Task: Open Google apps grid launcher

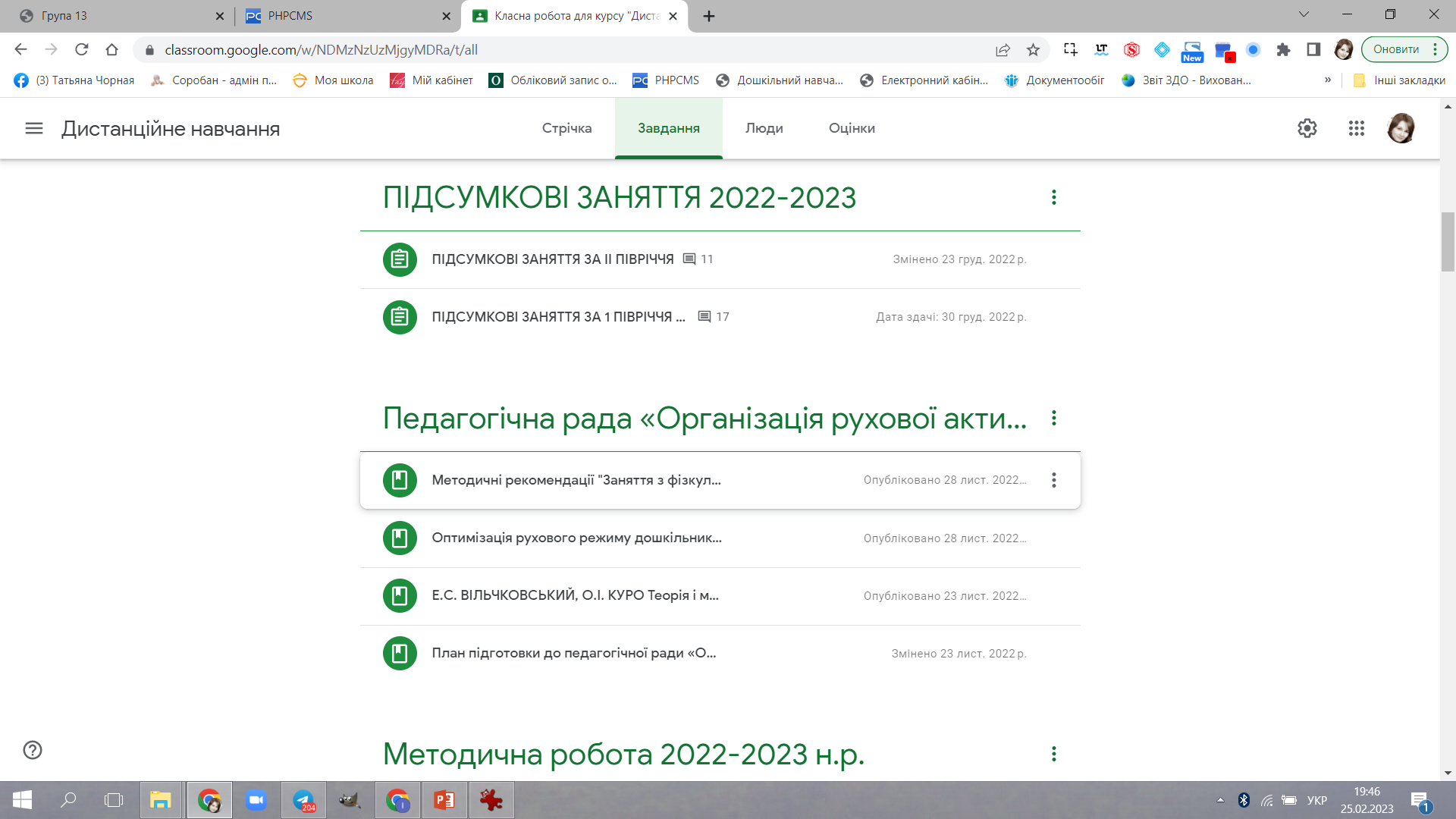Action: [x=1357, y=128]
